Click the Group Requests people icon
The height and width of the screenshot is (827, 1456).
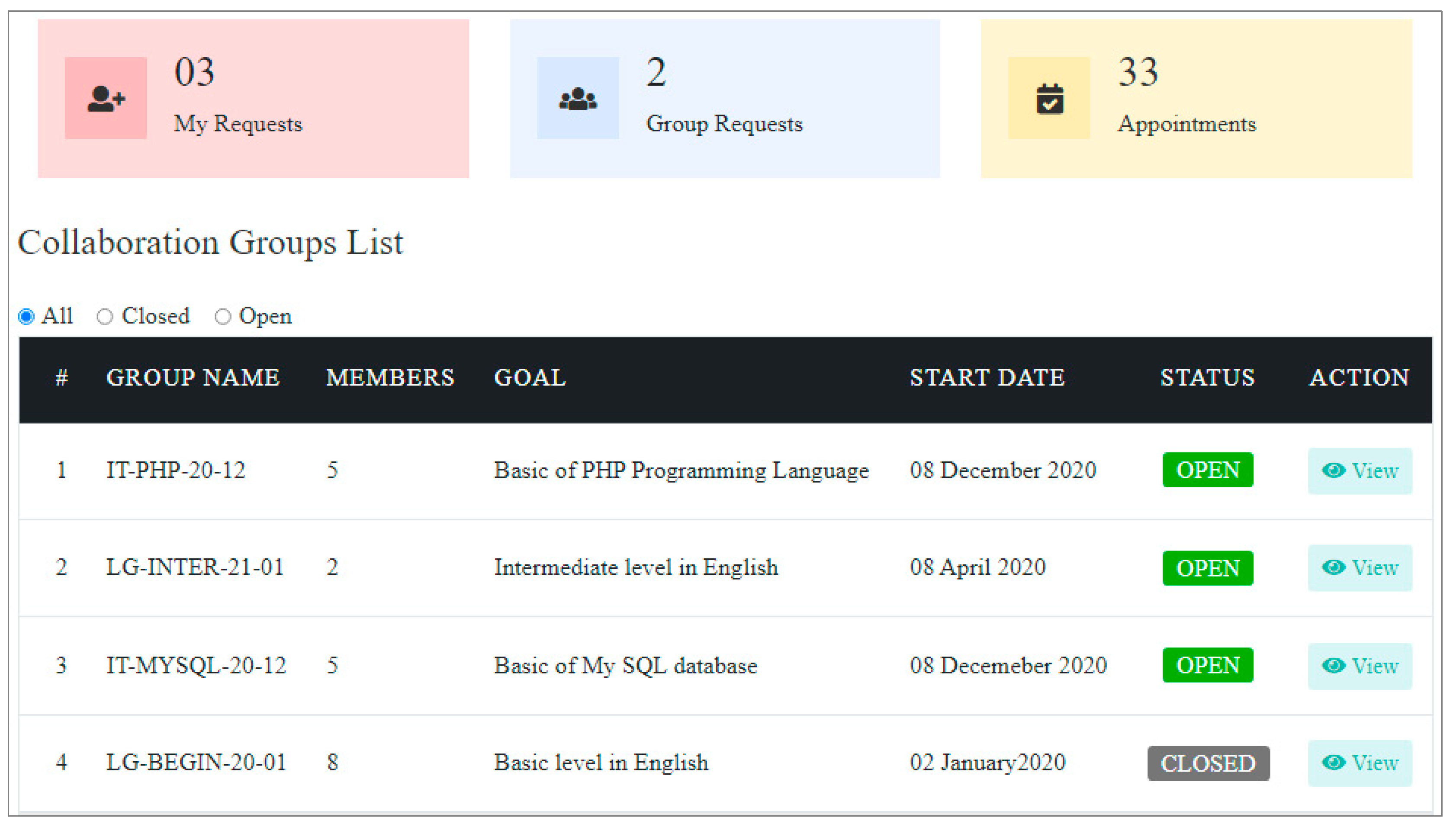tap(578, 99)
